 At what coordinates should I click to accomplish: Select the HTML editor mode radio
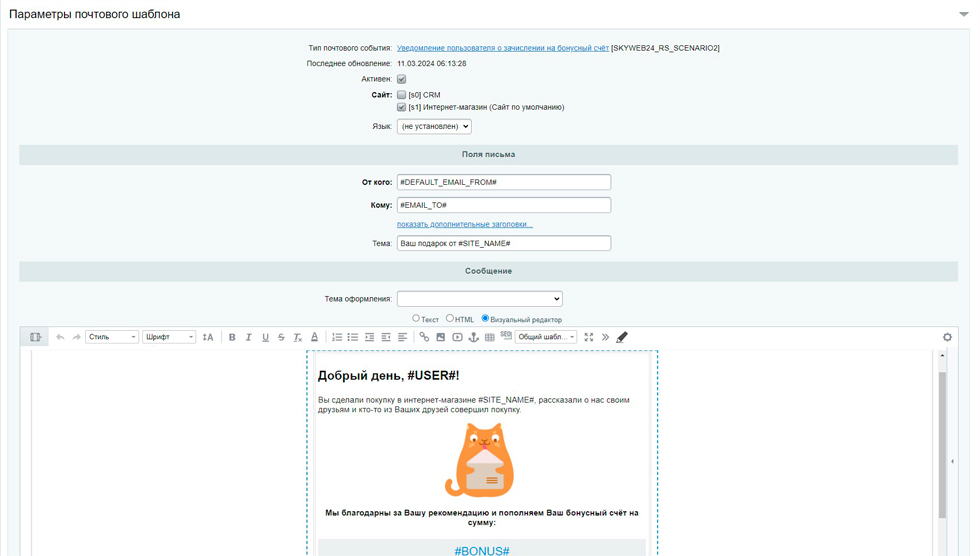point(450,319)
